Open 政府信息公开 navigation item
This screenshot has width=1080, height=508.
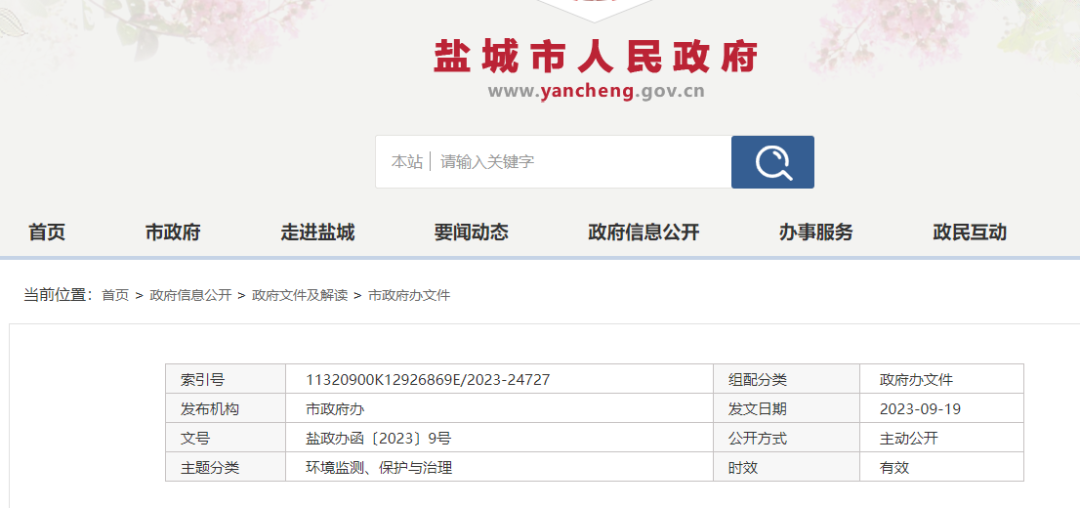643,233
